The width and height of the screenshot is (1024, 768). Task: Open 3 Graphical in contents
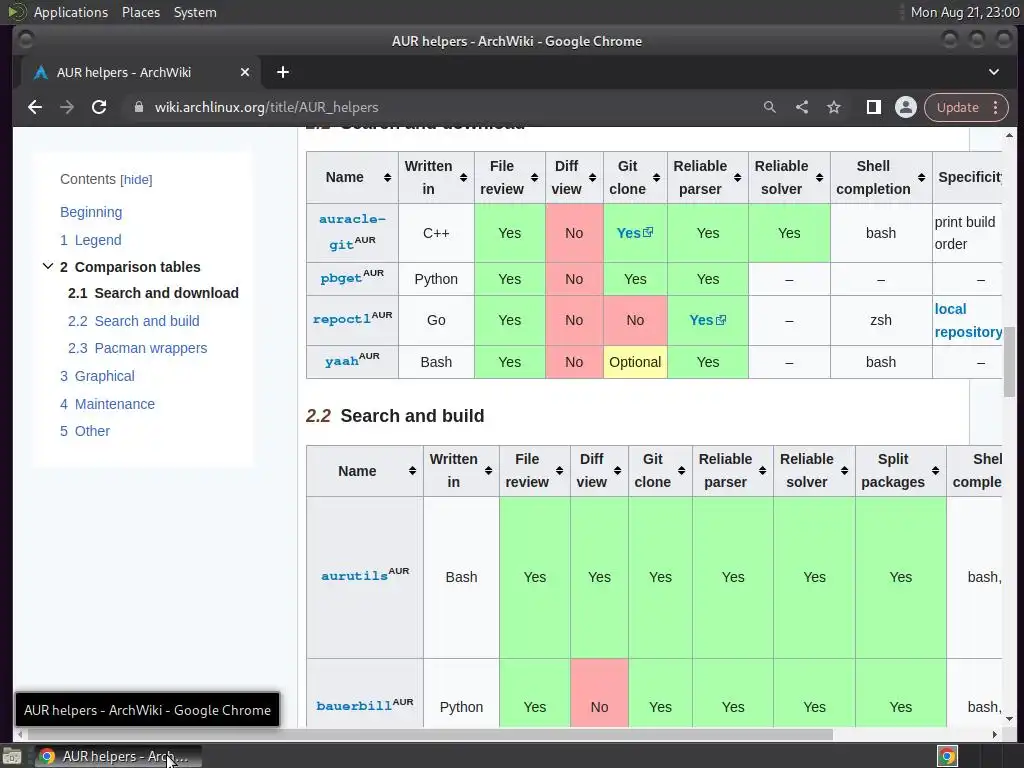(x=97, y=376)
